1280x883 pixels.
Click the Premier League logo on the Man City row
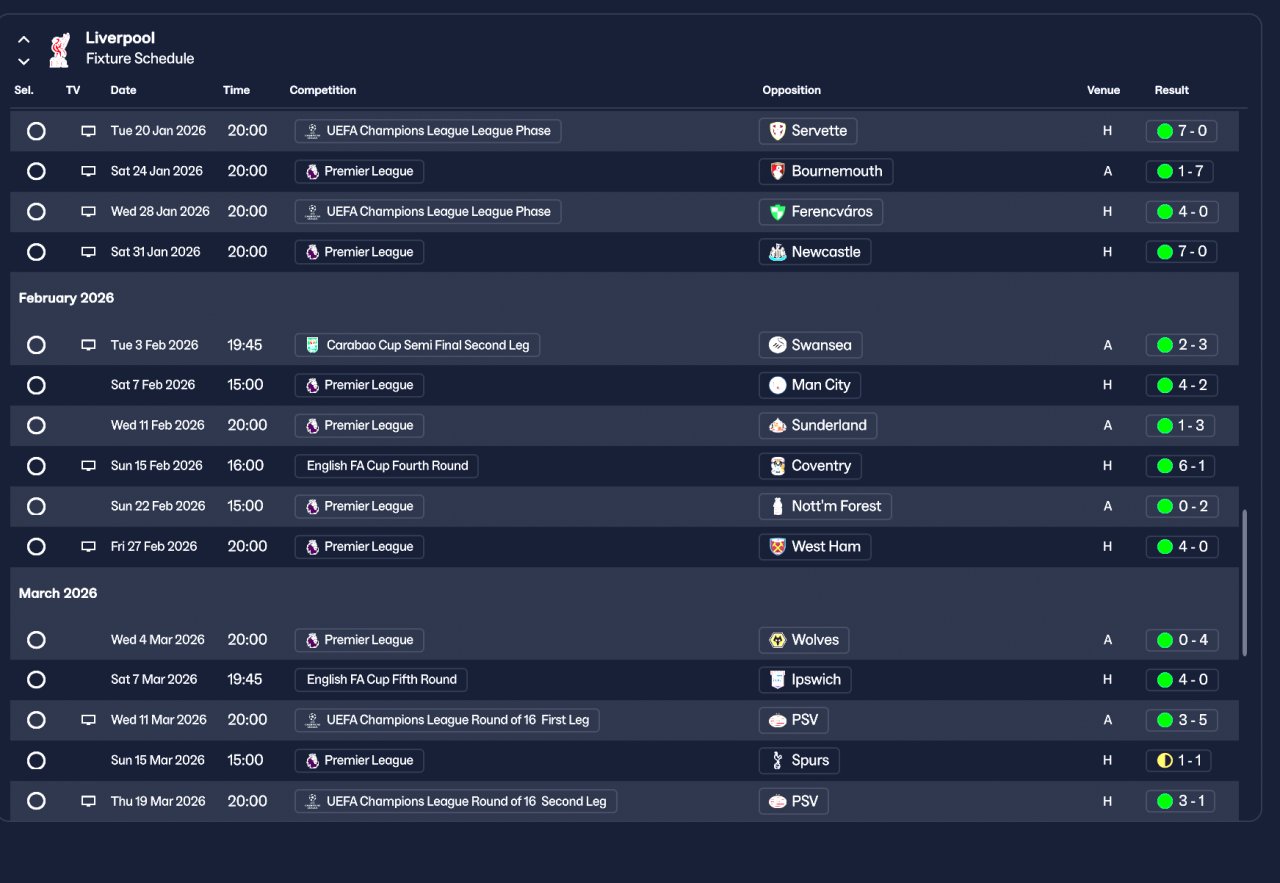click(x=313, y=385)
